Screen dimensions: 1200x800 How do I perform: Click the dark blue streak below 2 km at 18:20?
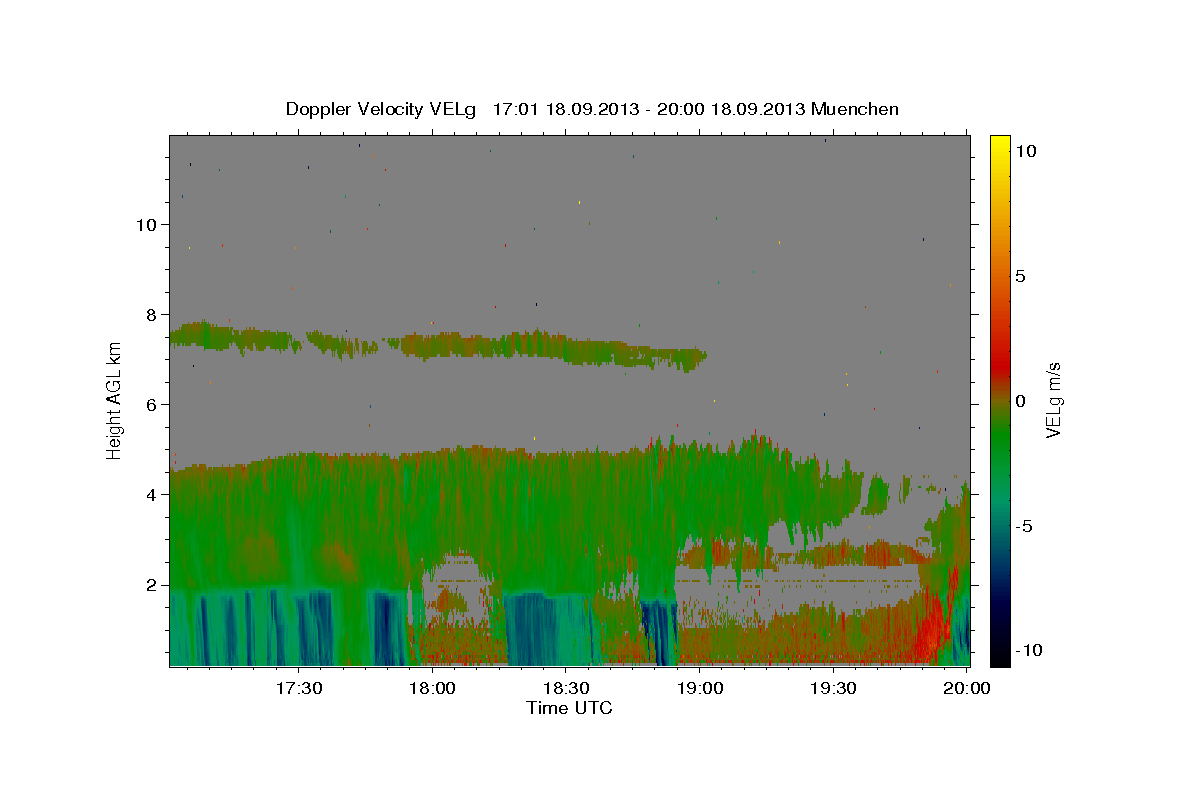(x=533, y=630)
